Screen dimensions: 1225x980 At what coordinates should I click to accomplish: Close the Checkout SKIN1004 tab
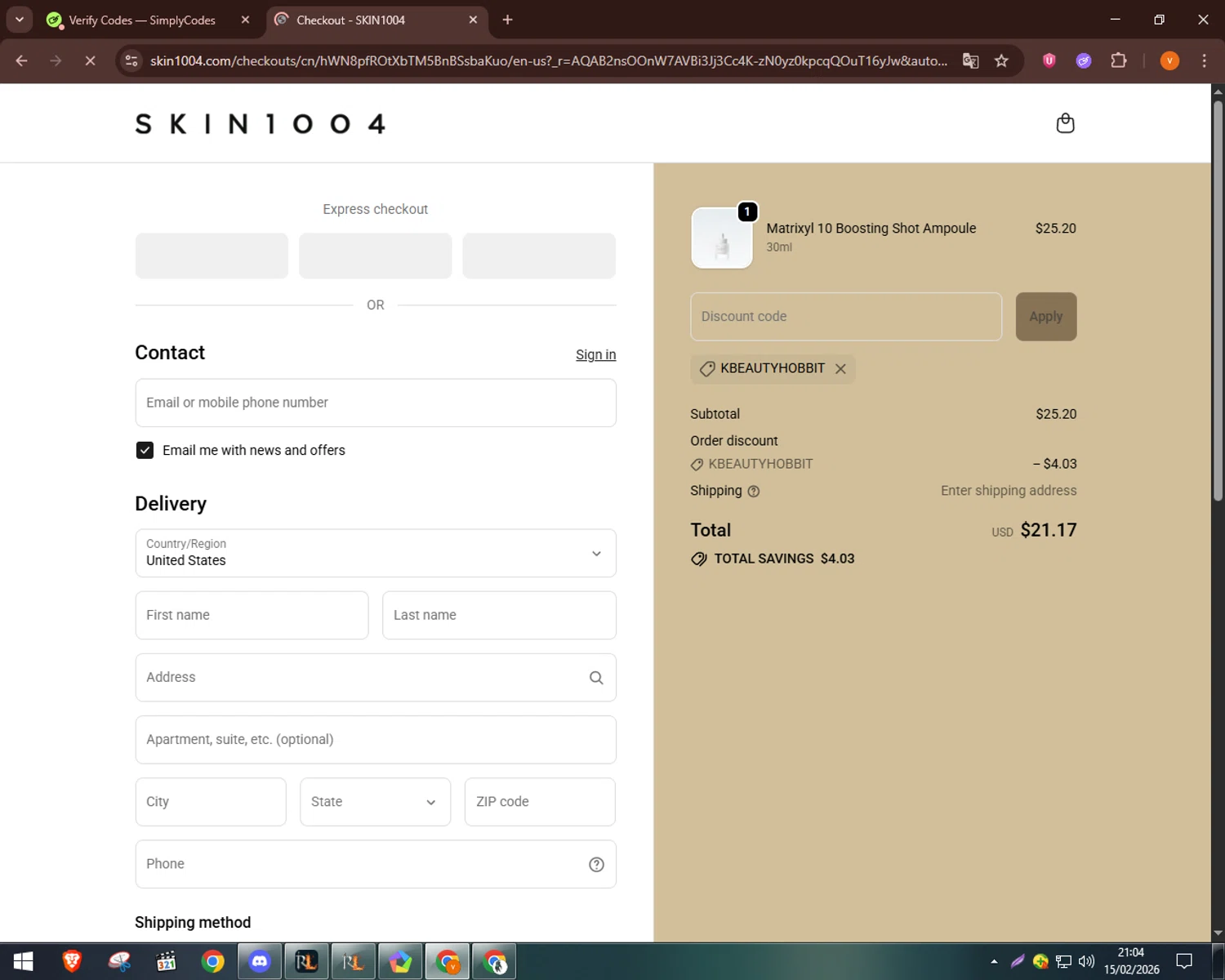473,20
